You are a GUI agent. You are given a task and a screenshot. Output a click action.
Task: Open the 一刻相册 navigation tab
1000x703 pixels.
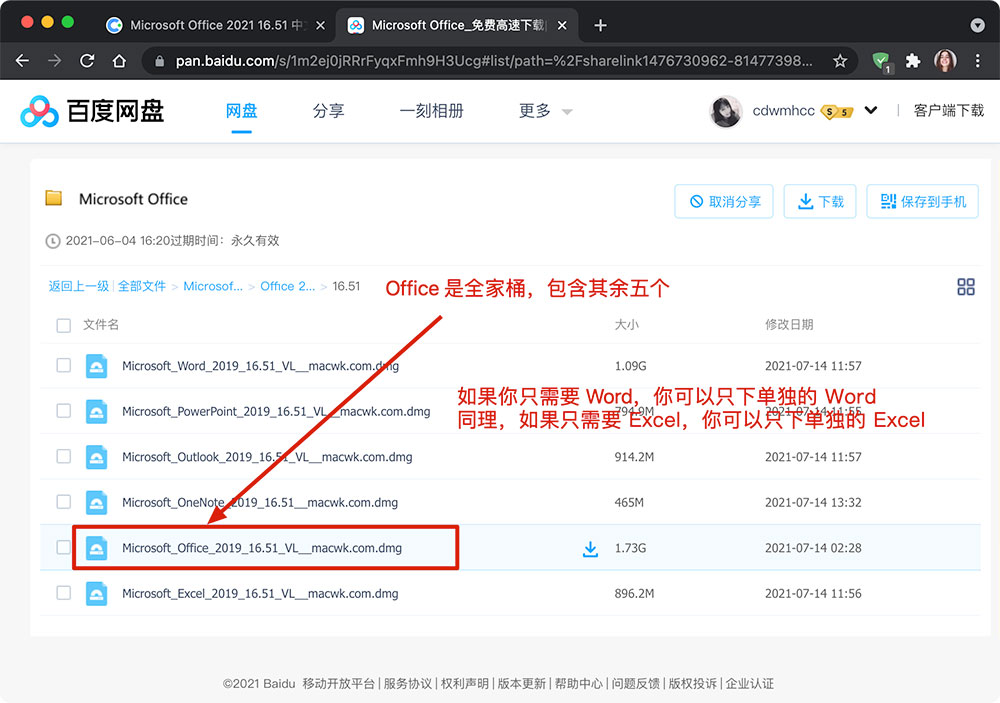click(431, 111)
